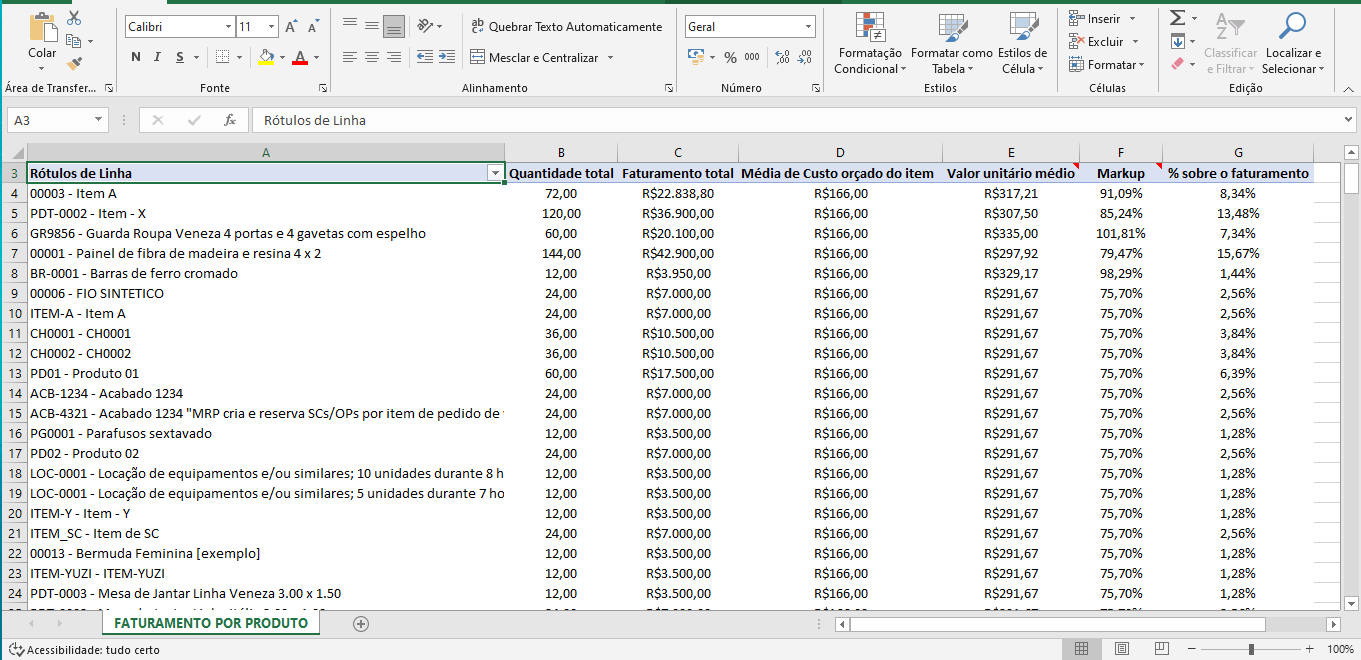
Task: Add a new sheet with plus icon
Action: tap(361, 623)
